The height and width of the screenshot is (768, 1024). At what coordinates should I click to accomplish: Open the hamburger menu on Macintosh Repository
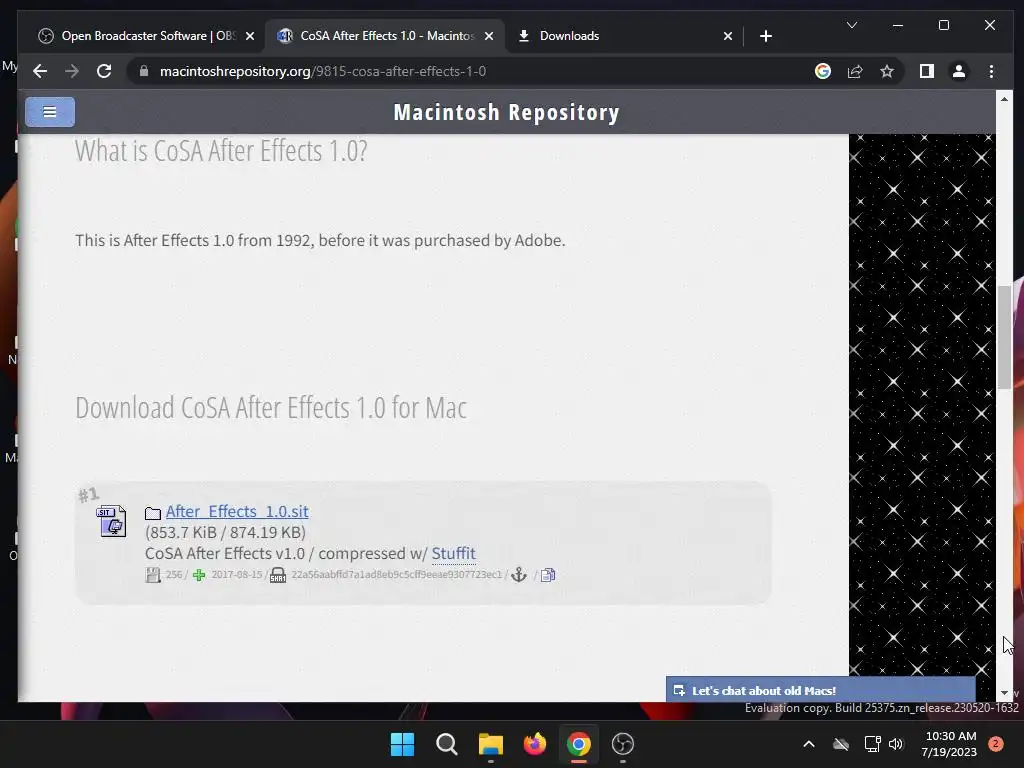(50, 112)
